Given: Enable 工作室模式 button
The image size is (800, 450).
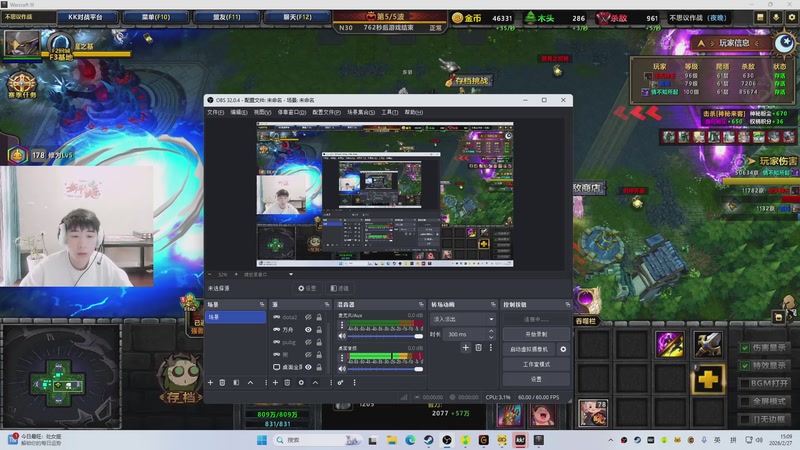Looking at the screenshot, I should click(536, 364).
